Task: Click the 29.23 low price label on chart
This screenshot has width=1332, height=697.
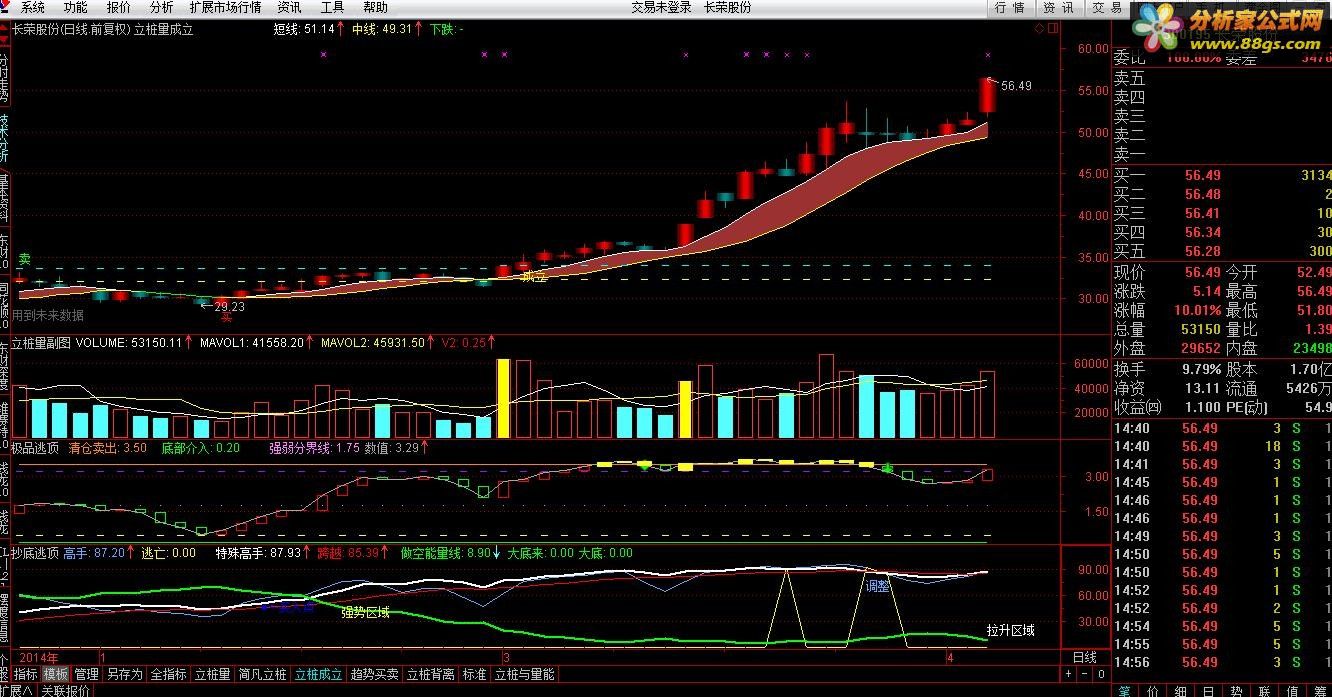Action: (x=229, y=307)
